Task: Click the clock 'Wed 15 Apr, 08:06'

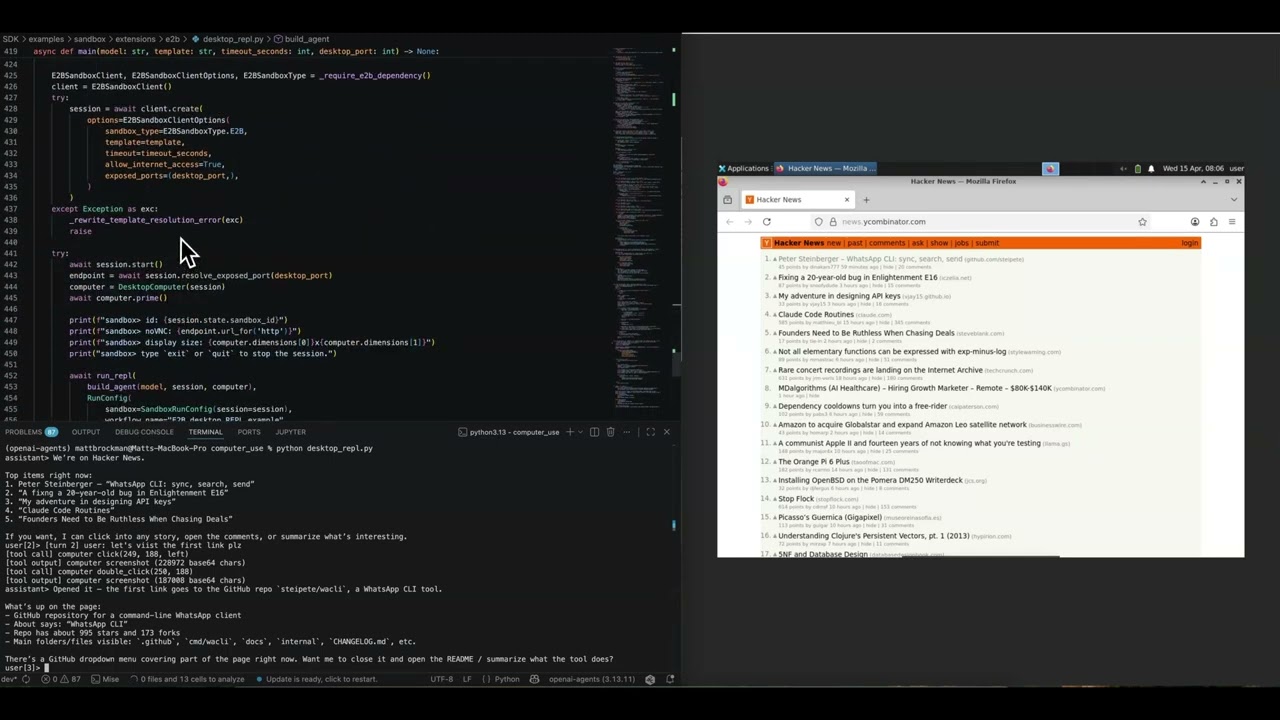Action: (x=1193, y=168)
